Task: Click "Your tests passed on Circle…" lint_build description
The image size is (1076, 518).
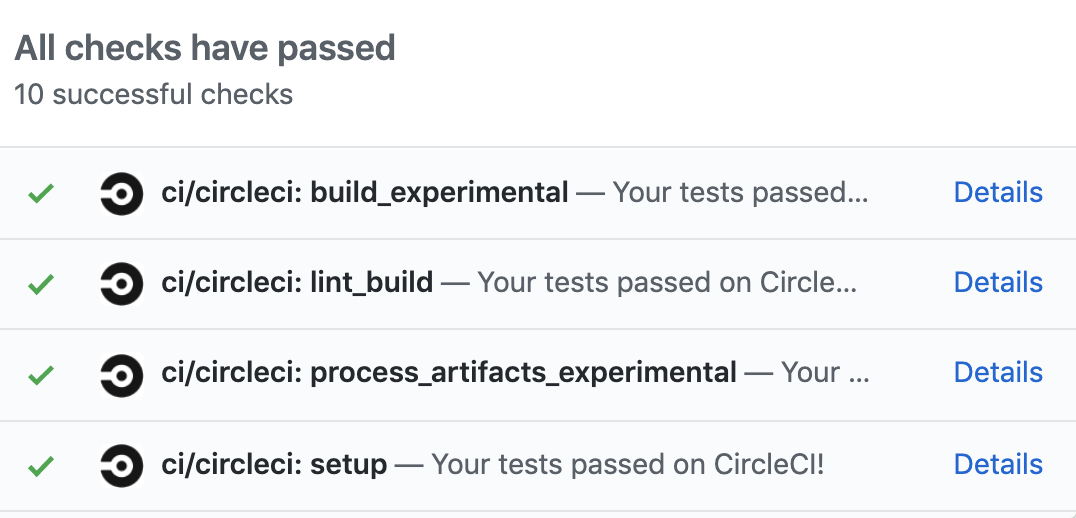Action: point(667,283)
